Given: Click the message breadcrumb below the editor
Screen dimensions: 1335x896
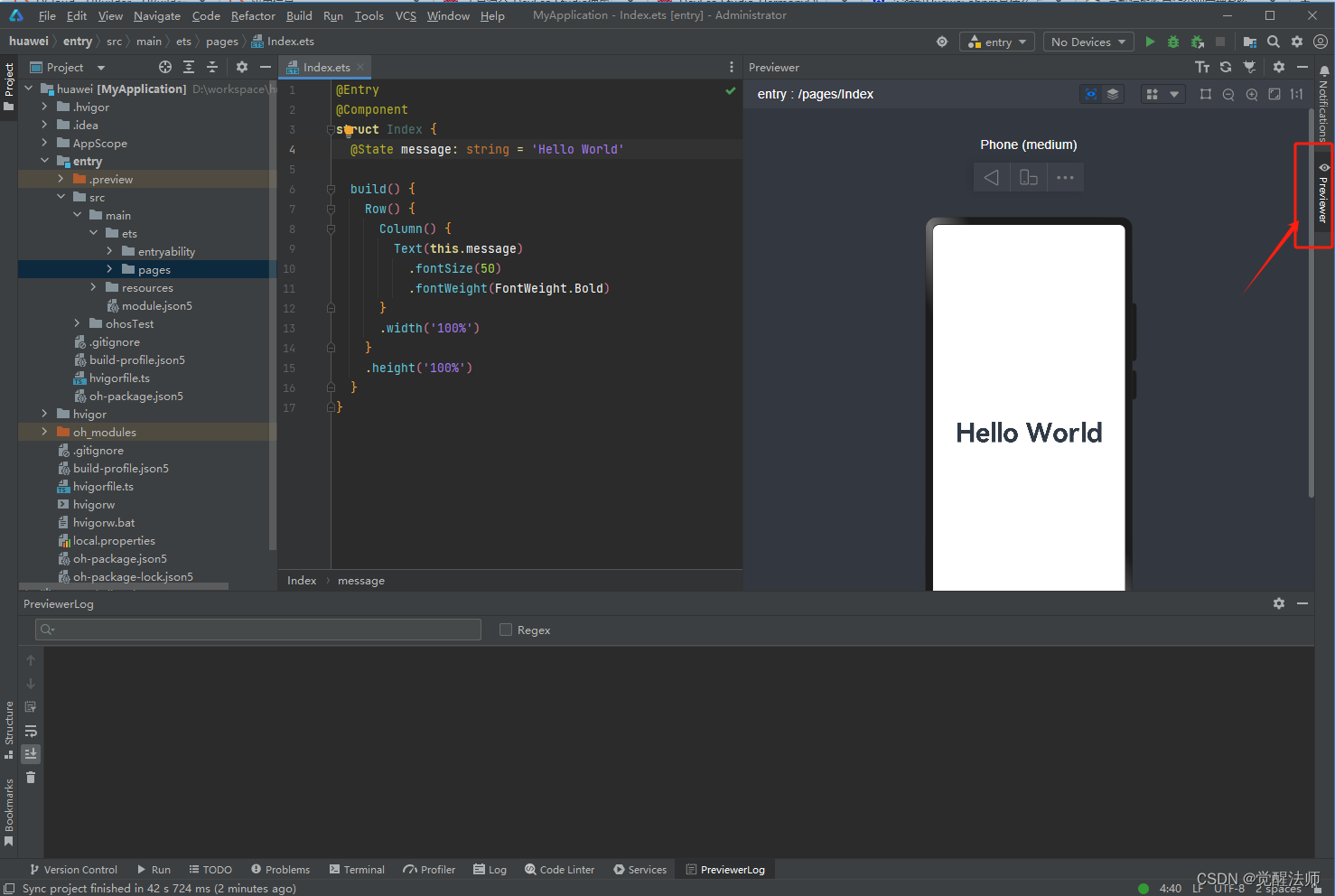Looking at the screenshot, I should pos(361,580).
